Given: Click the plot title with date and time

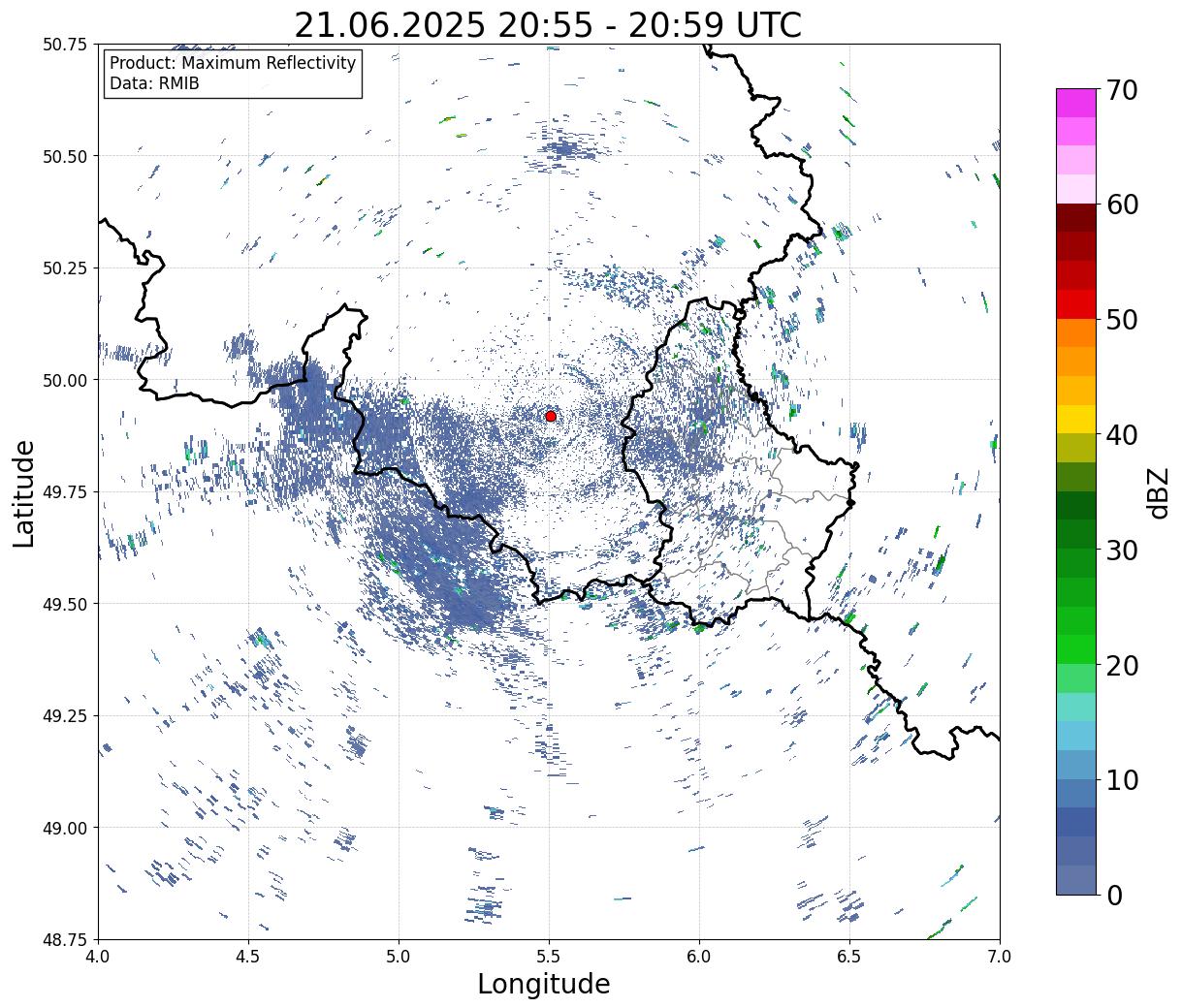Looking at the screenshot, I should [x=548, y=25].
